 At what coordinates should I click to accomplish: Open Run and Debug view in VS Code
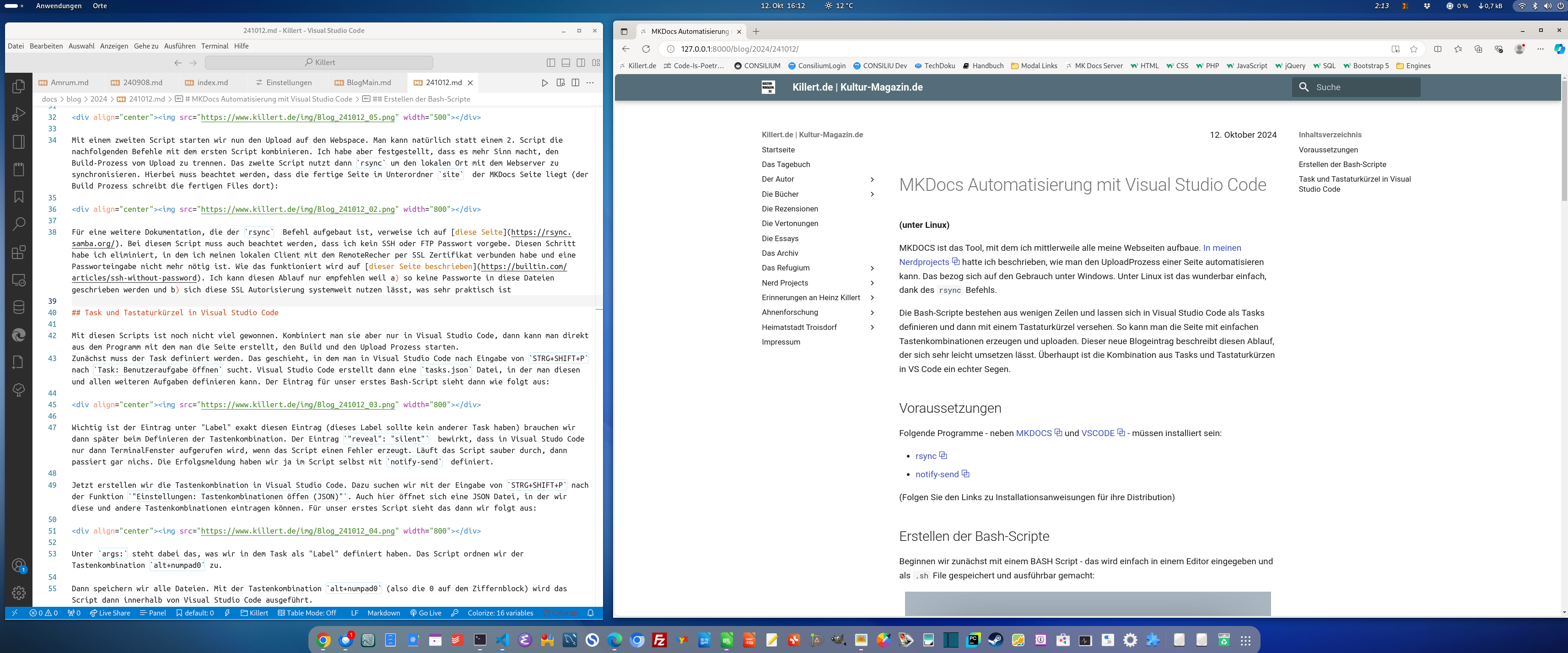tap(19, 114)
